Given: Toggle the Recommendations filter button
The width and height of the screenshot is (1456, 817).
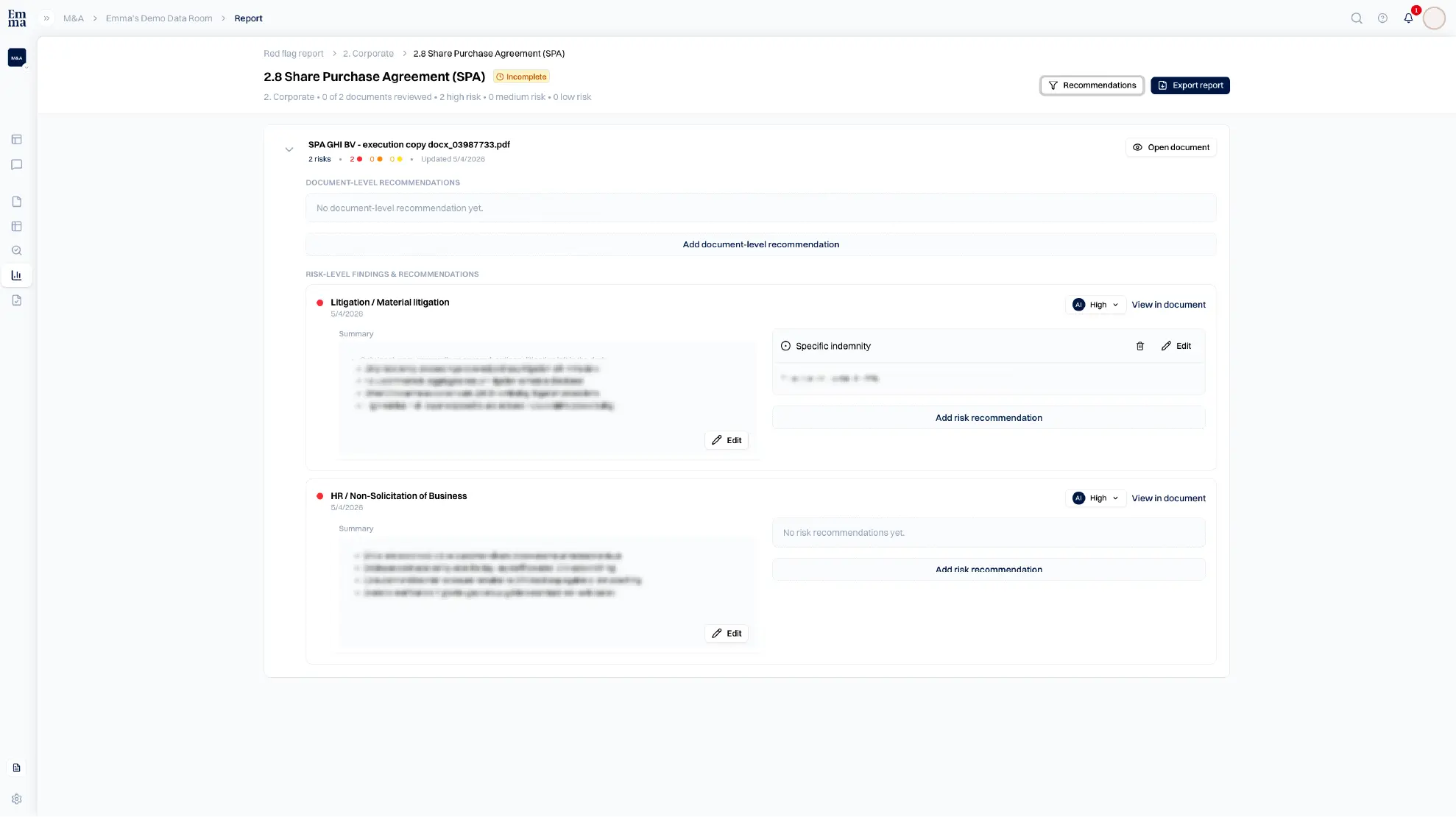Looking at the screenshot, I should click(1092, 85).
